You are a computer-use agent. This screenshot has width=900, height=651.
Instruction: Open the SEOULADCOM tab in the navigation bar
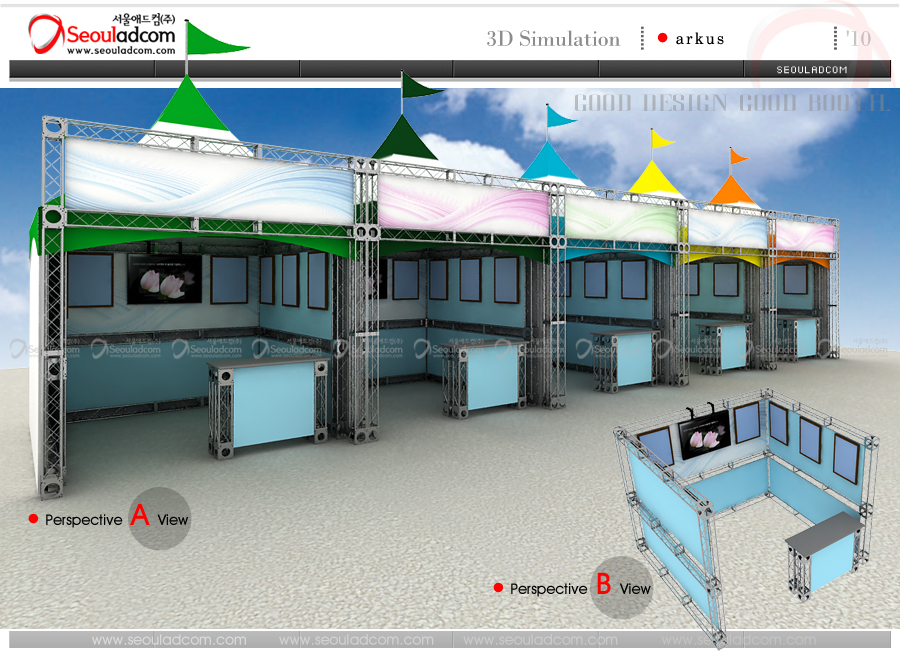coord(812,70)
